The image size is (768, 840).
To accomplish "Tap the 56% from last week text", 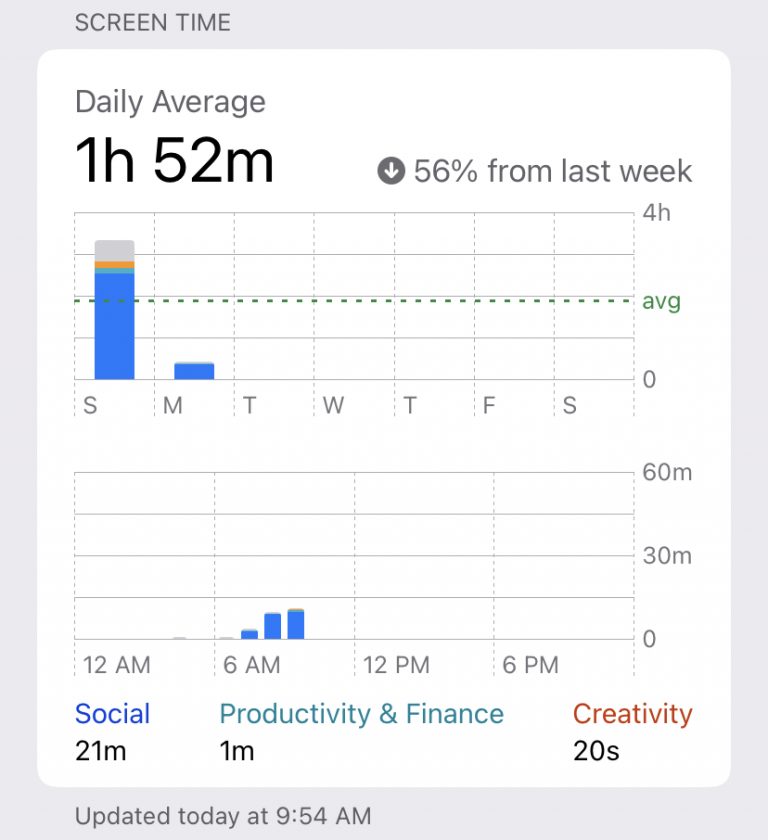I will [552, 171].
